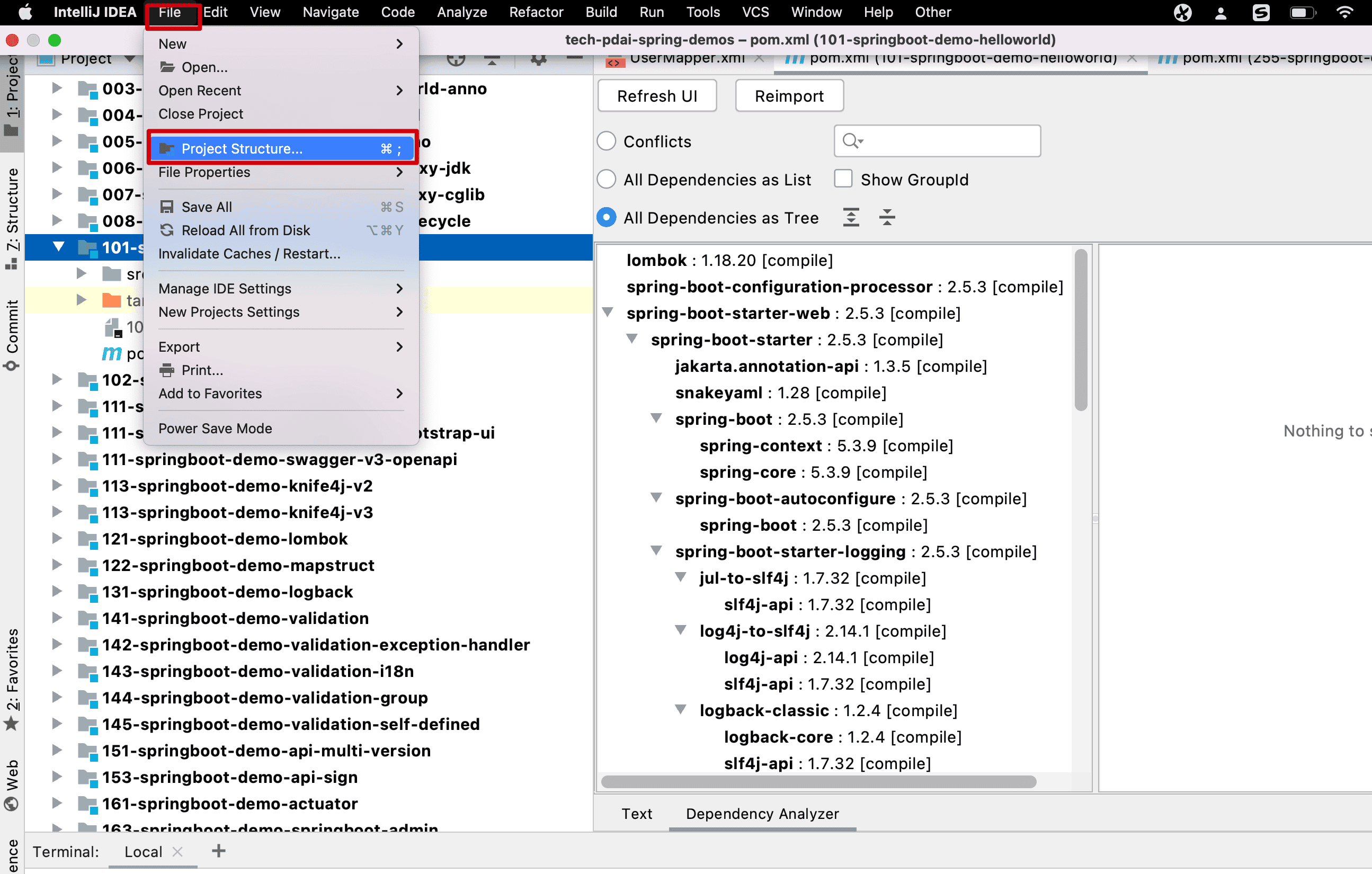Click the dependency tree horizontal scrollbar
The width and height of the screenshot is (1372, 874).
click(x=818, y=781)
